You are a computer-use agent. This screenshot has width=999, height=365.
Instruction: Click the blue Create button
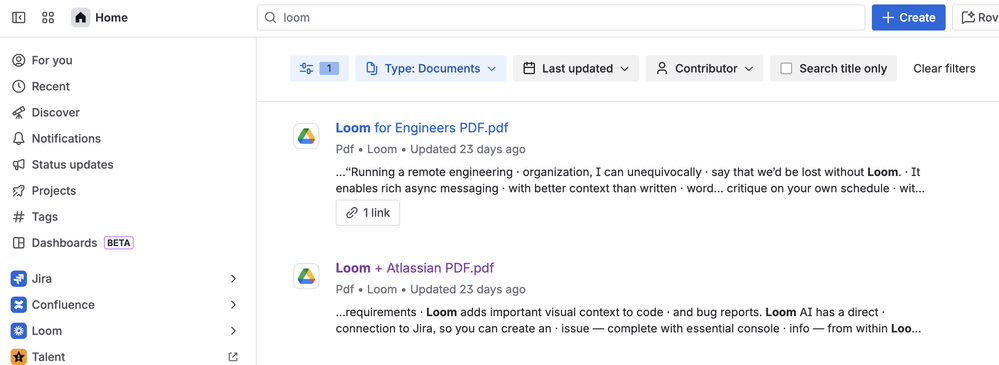pos(909,18)
